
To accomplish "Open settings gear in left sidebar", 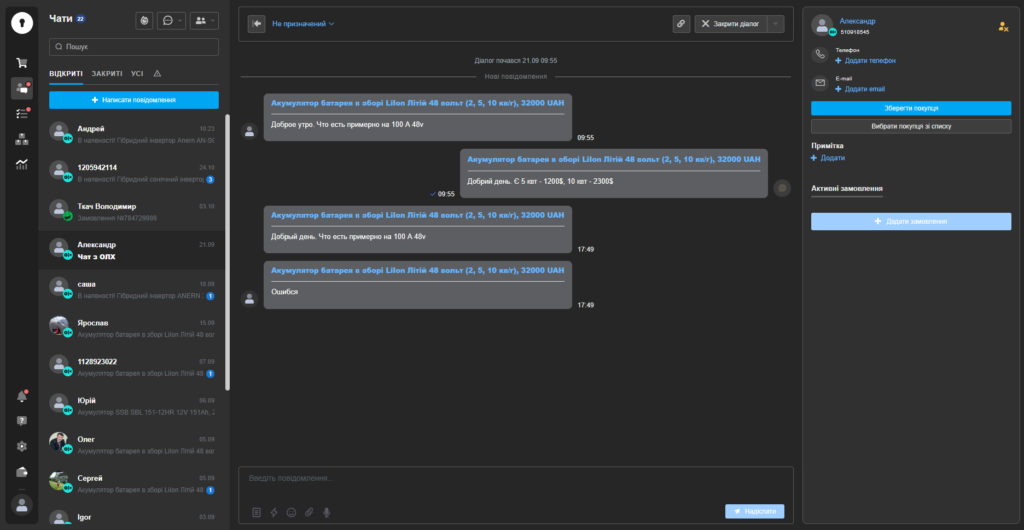I will 21,446.
